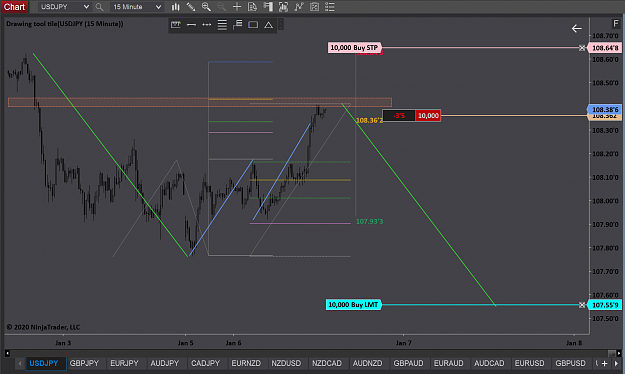Click the 10,000 Buy STP order label

coord(354,48)
